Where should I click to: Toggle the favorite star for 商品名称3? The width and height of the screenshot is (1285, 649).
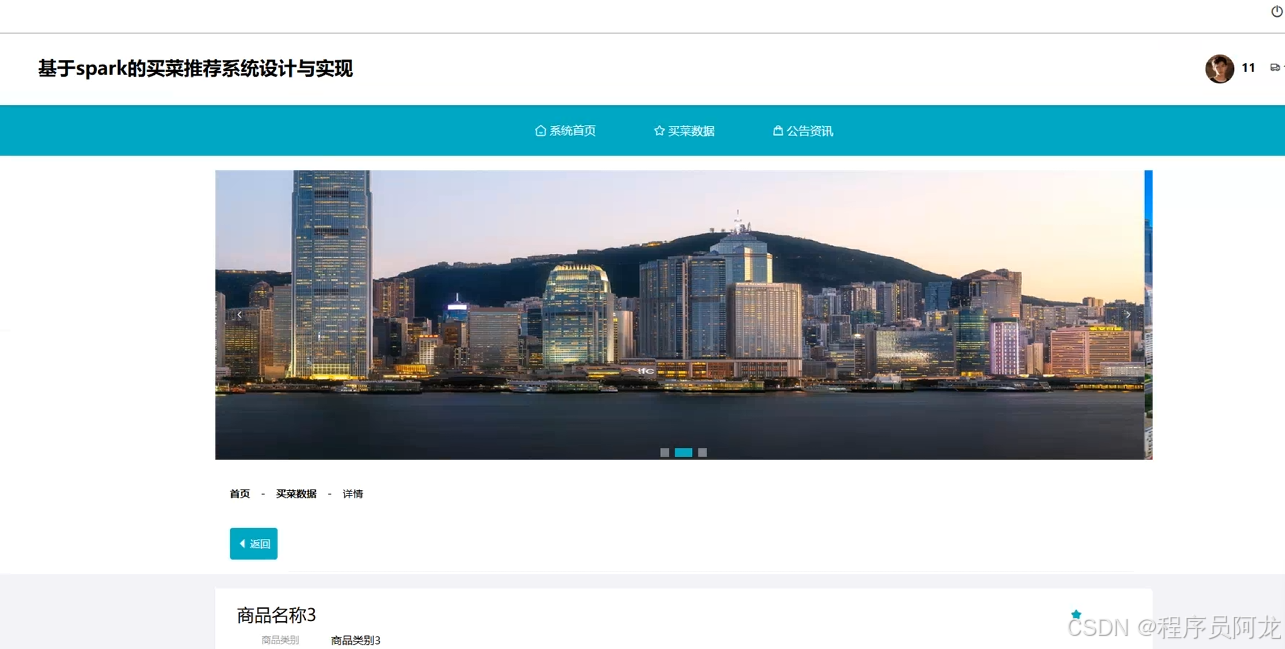(1075, 615)
